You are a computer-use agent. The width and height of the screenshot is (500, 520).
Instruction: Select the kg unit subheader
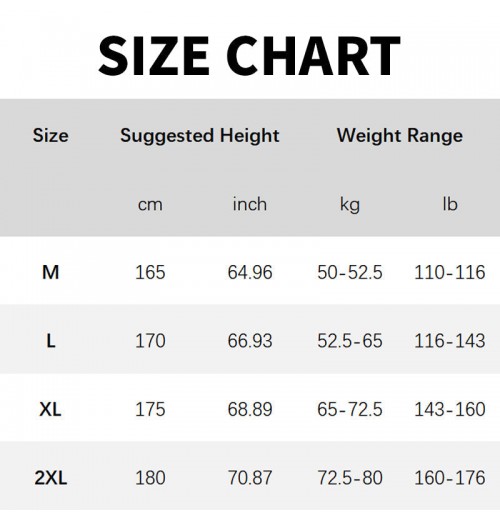(350, 205)
